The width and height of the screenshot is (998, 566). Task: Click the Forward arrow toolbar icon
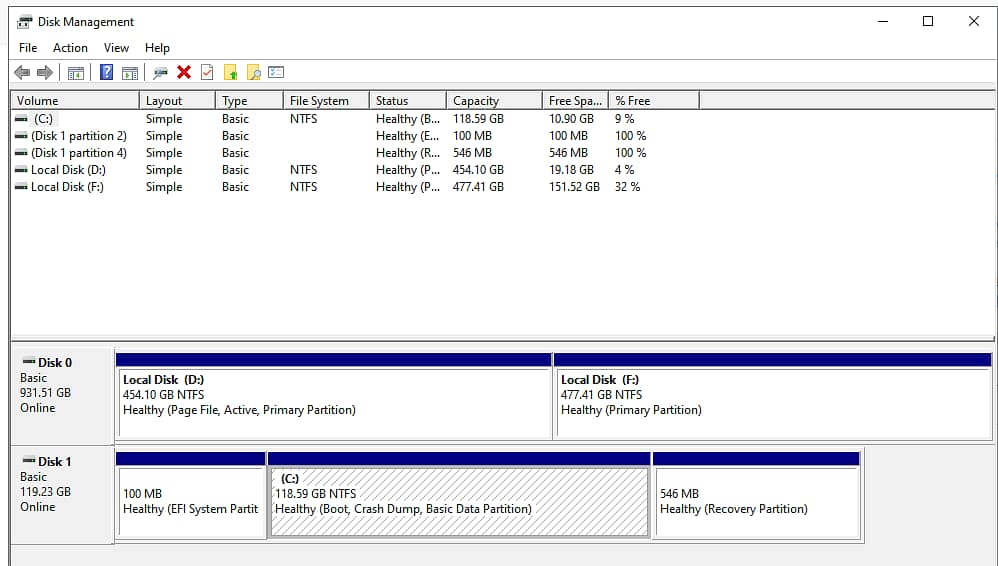pos(45,73)
